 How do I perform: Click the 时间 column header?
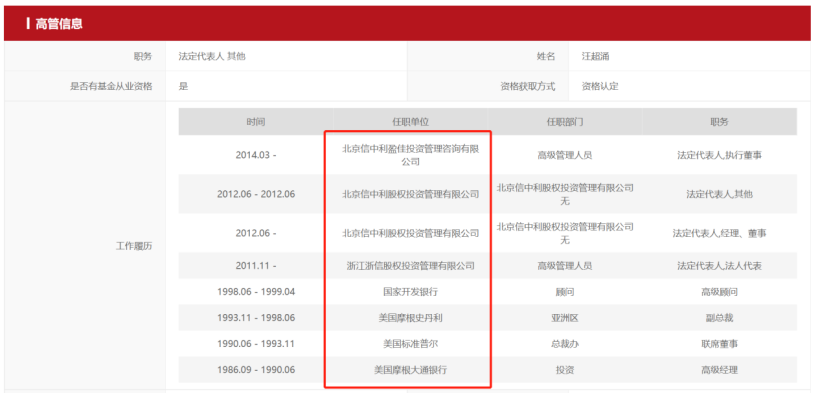coord(256,122)
